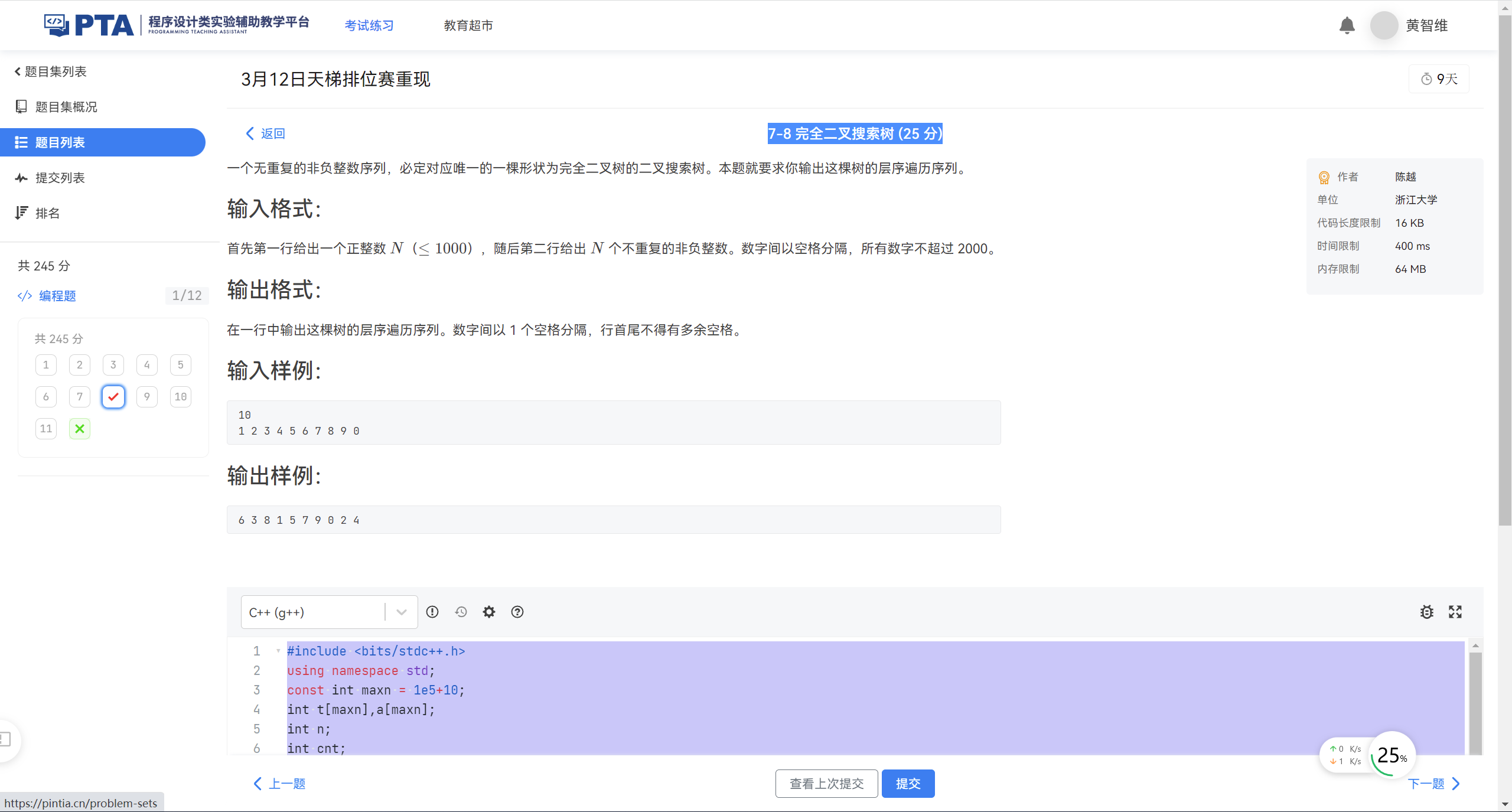Click the PTA platform logo
Screen dimensions: 1512x812
pos(177,25)
